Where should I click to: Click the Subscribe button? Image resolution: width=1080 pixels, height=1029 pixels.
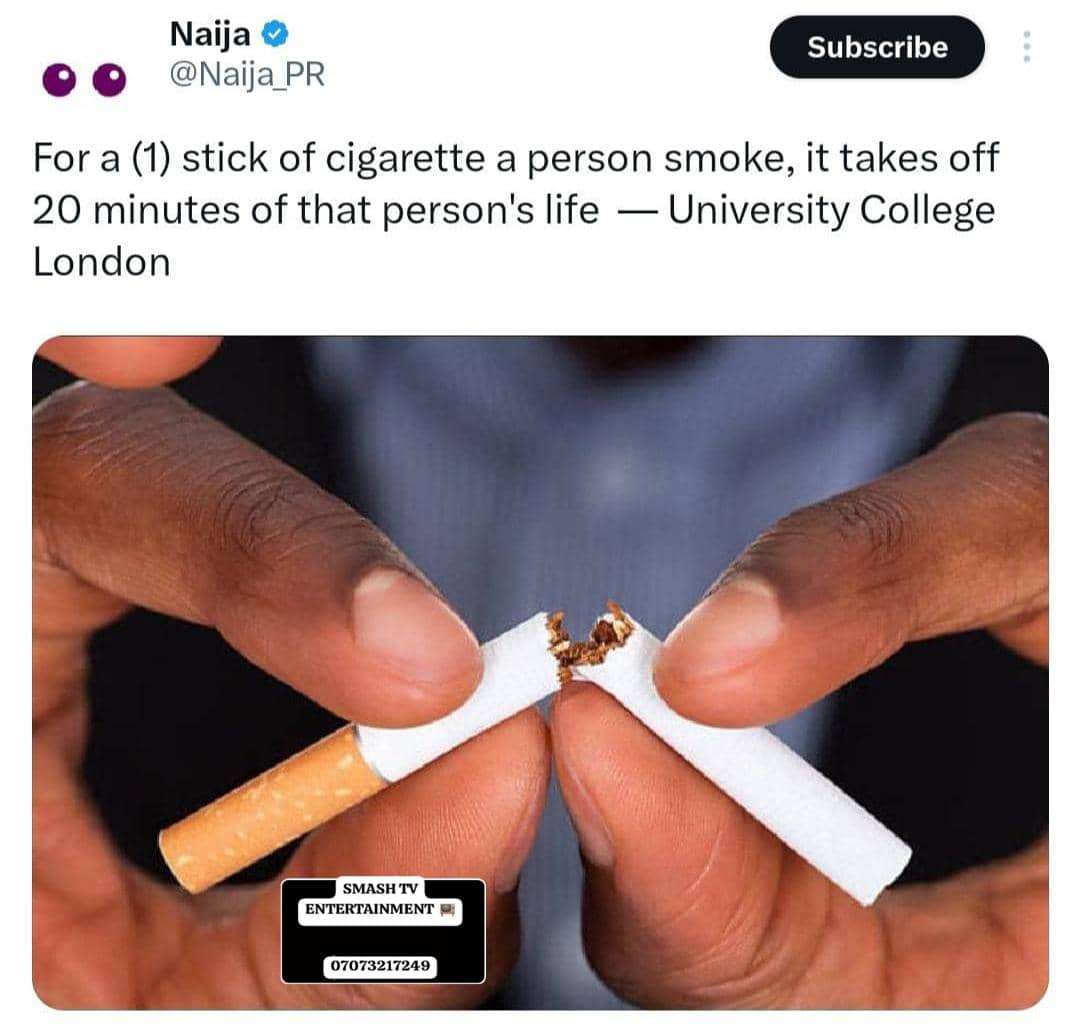pos(877,47)
